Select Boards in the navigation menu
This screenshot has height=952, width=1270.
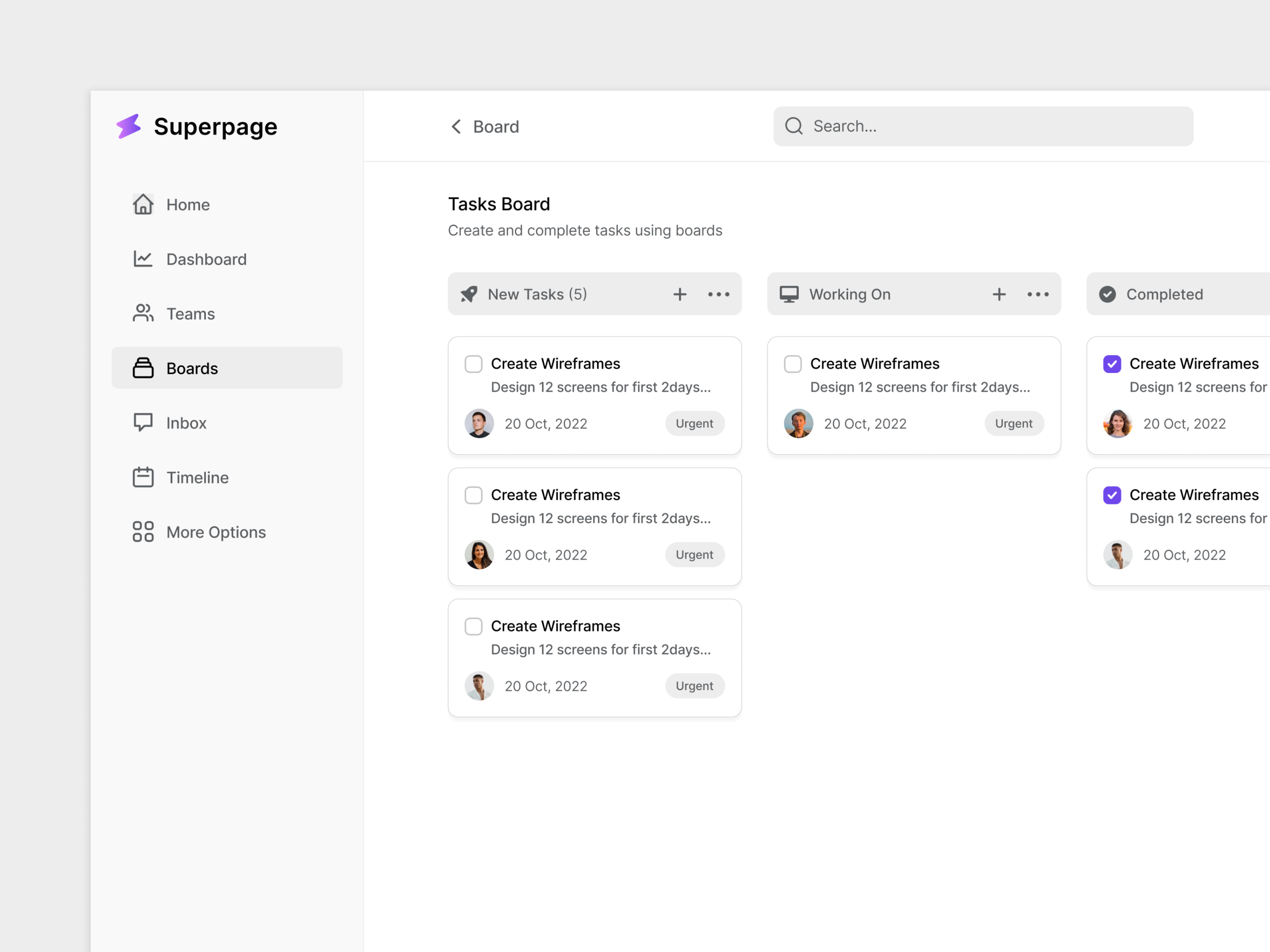tap(192, 368)
